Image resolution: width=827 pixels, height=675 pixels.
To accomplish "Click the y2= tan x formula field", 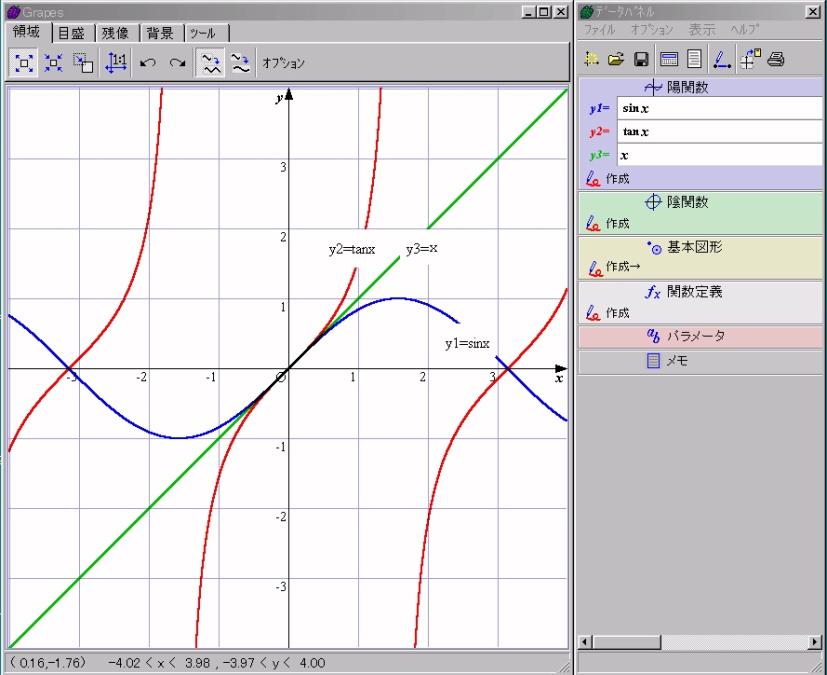I will pyautogui.click(x=719, y=132).
